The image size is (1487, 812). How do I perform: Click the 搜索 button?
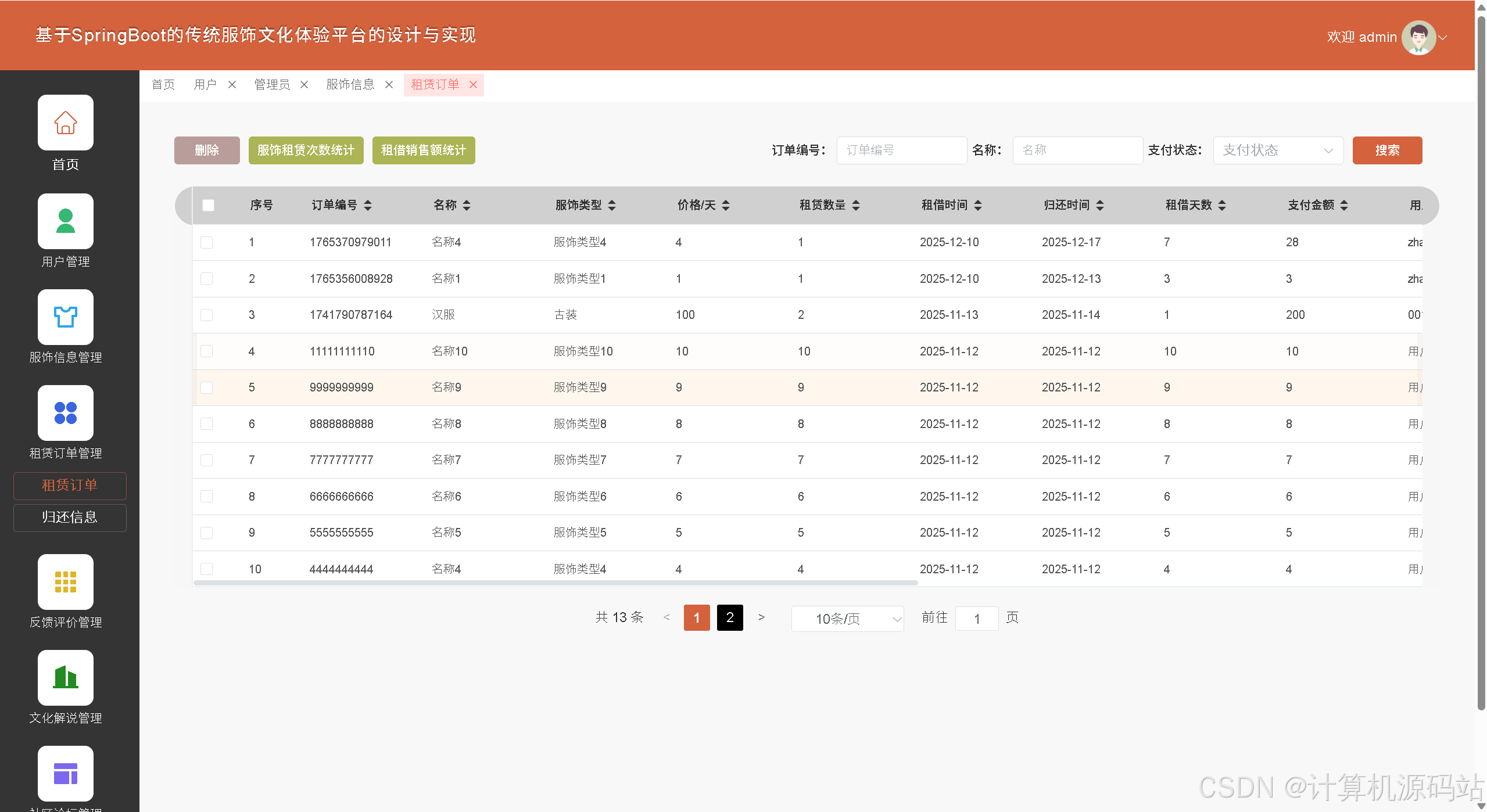click(1386, 150)
